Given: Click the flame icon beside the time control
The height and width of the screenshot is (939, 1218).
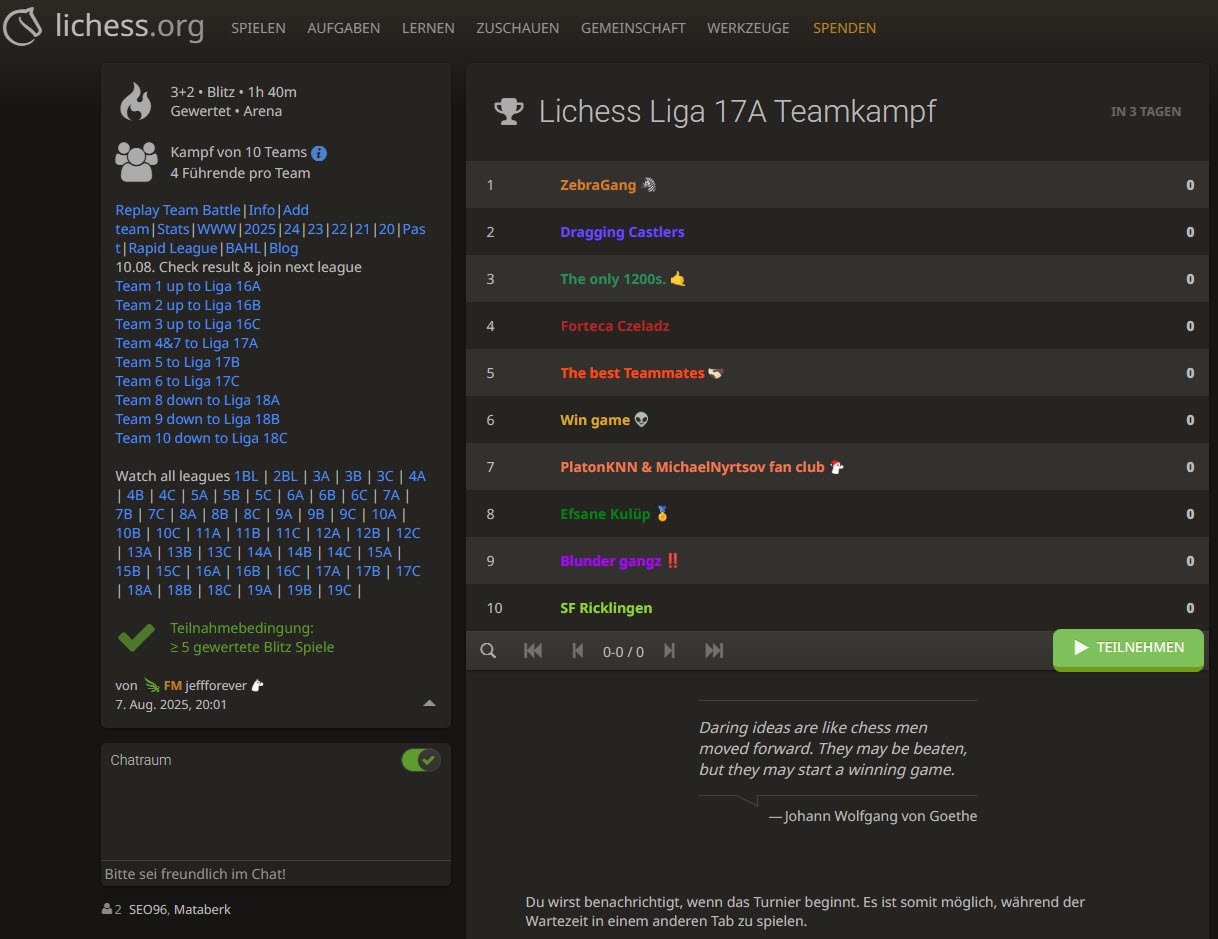Looking at the screenshot, I should (x=136, y=100).
